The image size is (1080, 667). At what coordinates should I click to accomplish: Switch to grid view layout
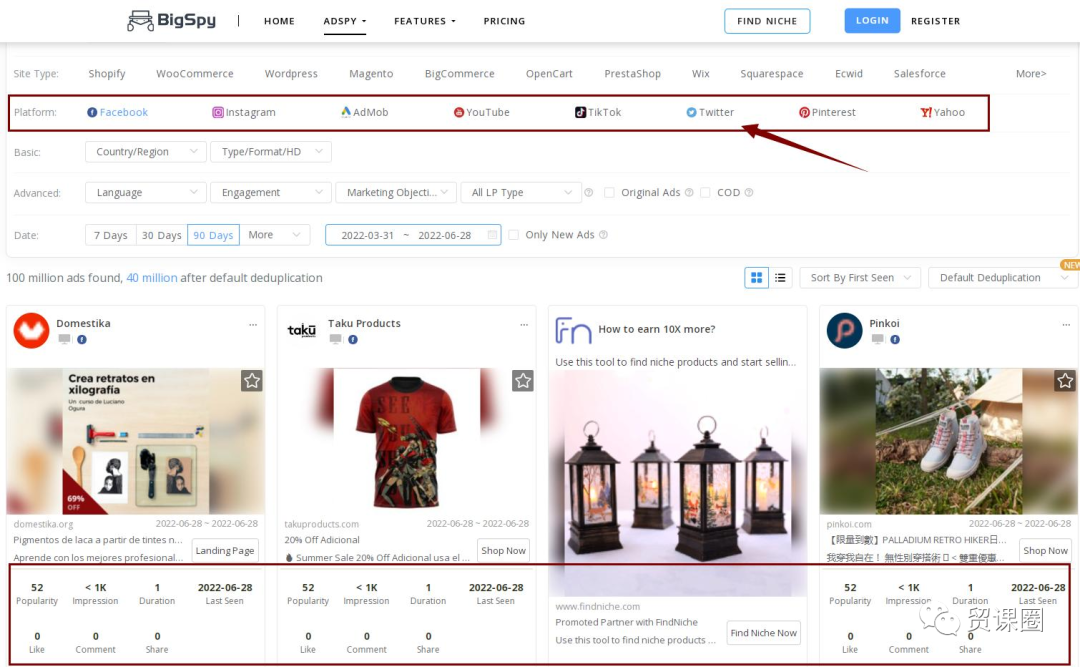click(x=756, y=278)
